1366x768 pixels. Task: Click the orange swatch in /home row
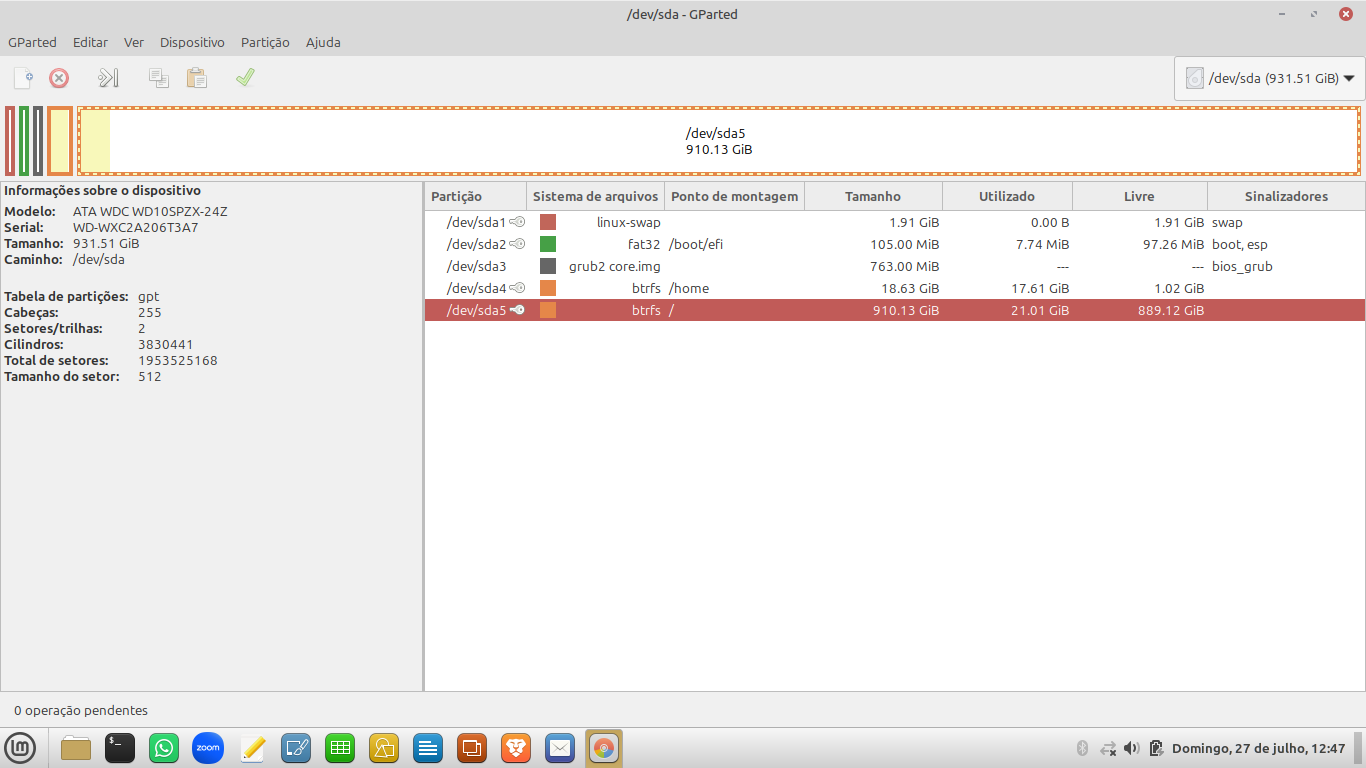click(548, 288)
